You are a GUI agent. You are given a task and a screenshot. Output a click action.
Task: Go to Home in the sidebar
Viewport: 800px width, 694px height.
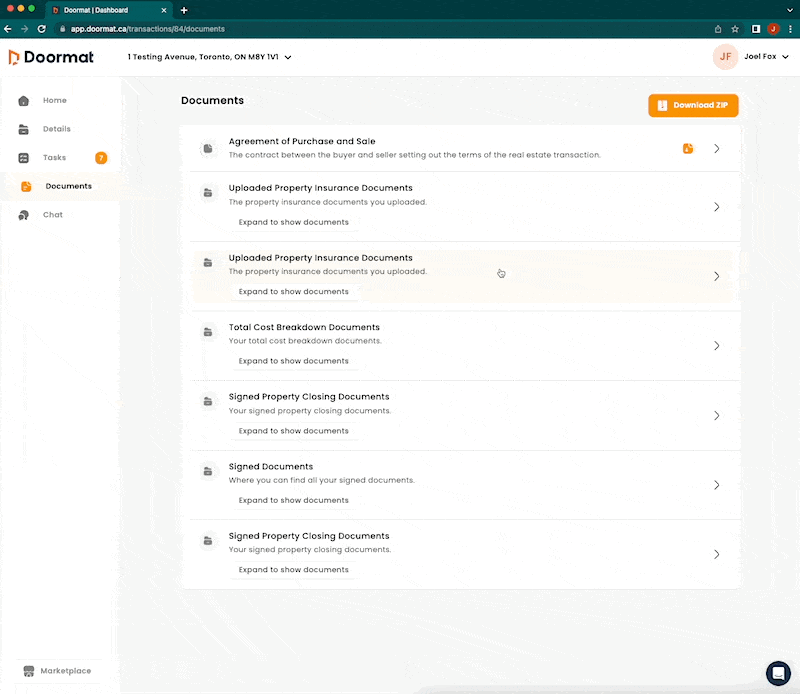tap(54, 101)
